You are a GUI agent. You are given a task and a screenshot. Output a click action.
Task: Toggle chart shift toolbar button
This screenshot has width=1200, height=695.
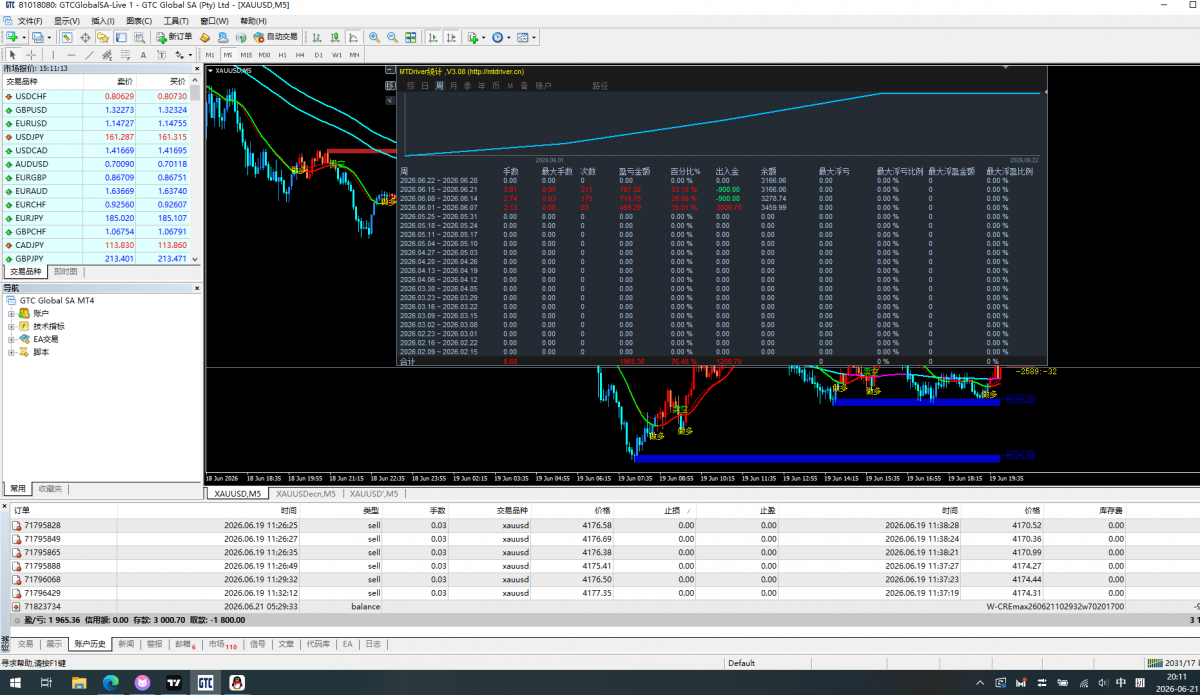(451, 37)
